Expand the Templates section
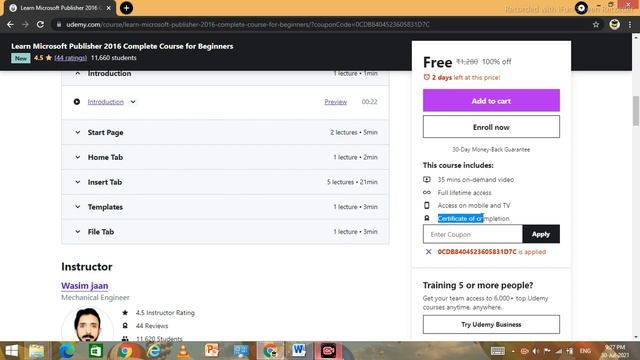 coord(78,207)
